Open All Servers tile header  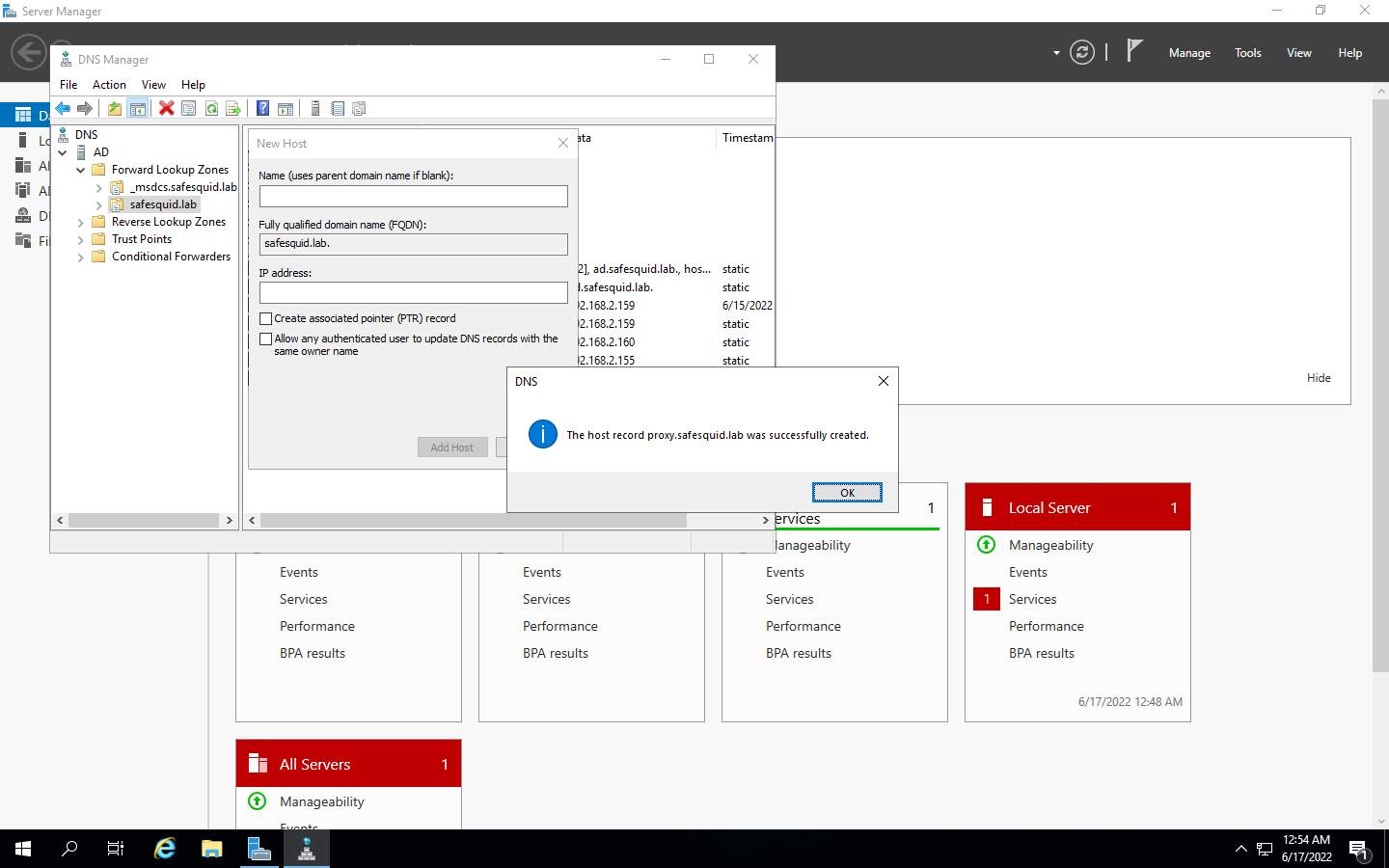click(x=348, y=764)
